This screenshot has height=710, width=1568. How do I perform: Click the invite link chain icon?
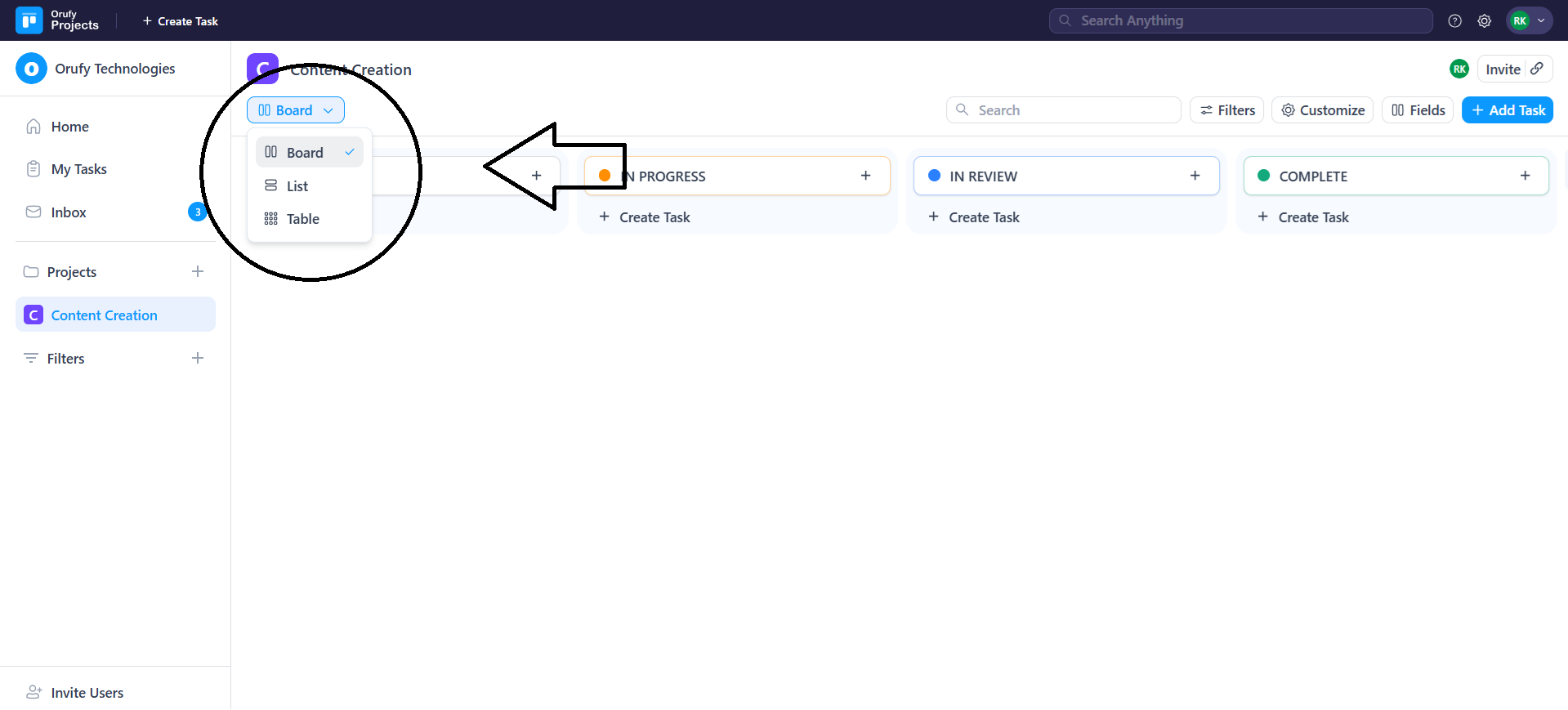[1537, 69]
